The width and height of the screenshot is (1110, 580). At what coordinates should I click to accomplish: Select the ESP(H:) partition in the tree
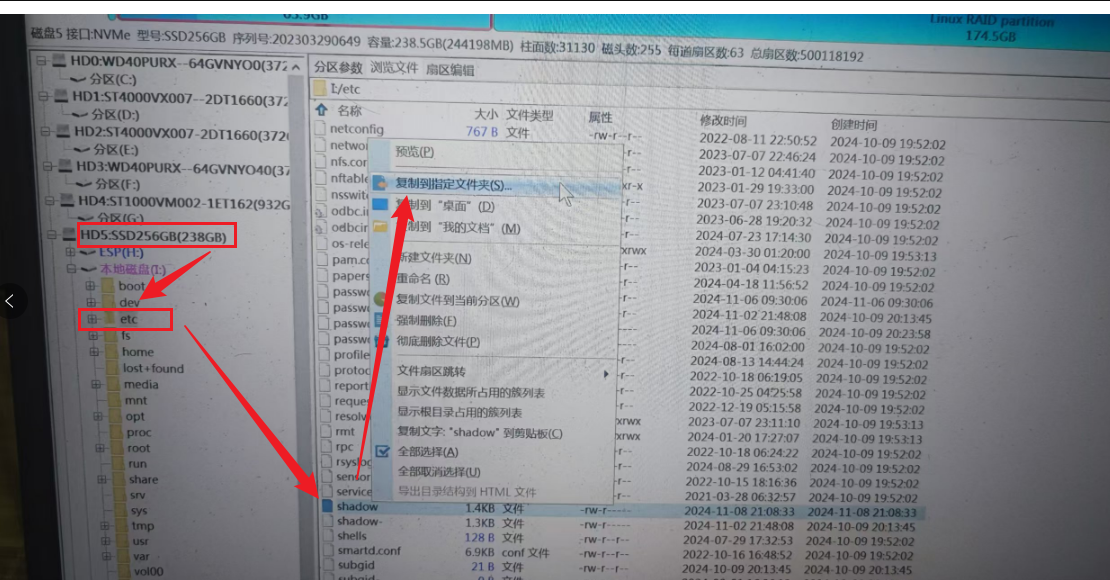[x=122, y=253]
